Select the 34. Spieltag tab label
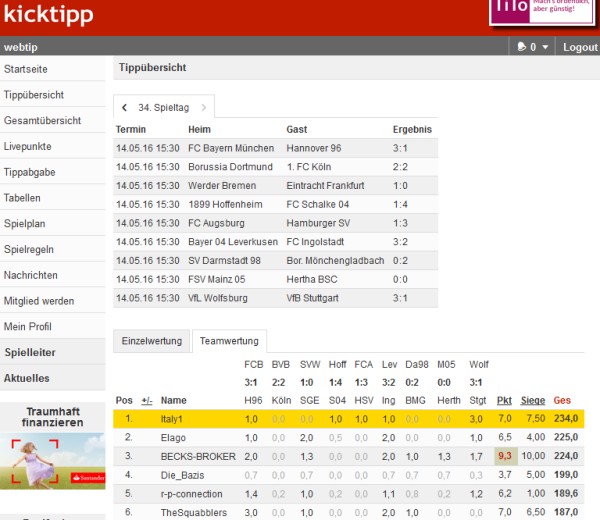600x520 pixels. 164,108
